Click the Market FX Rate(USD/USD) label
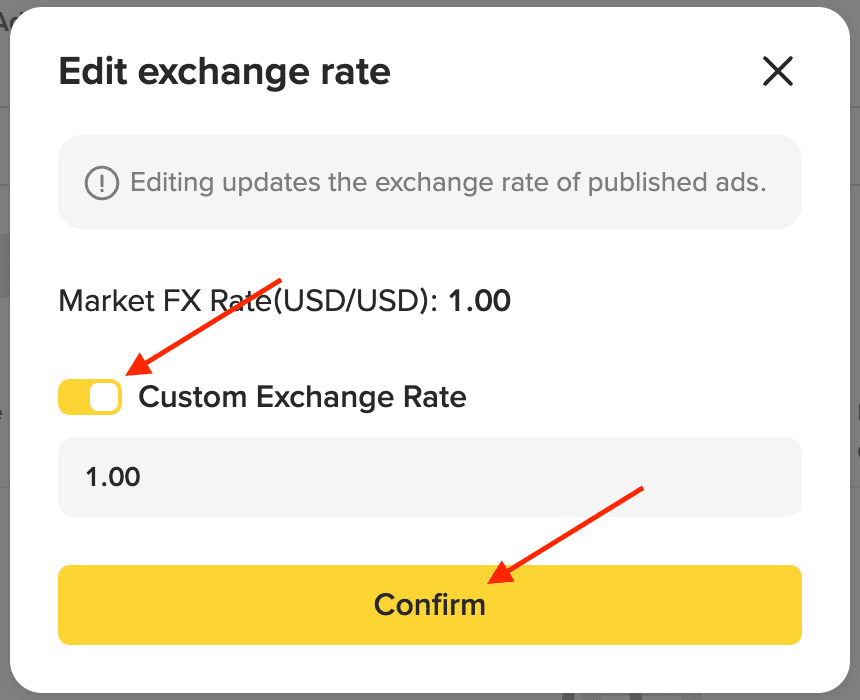The image size is (860, 700). point(248,300)
